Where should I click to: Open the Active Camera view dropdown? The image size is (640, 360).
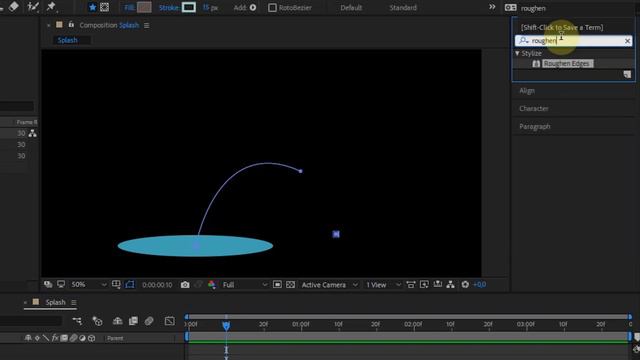pyautogui.click(x=330, y=285)
